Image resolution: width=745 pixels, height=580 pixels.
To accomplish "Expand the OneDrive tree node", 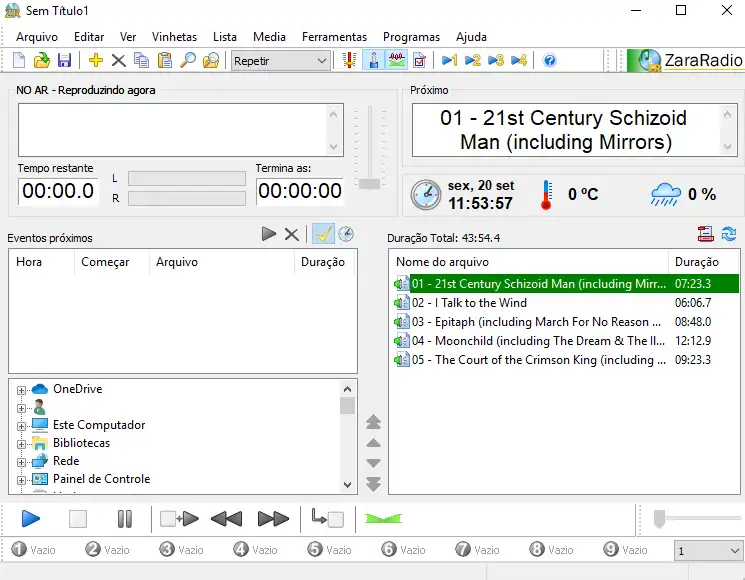I will pos(22,390).
